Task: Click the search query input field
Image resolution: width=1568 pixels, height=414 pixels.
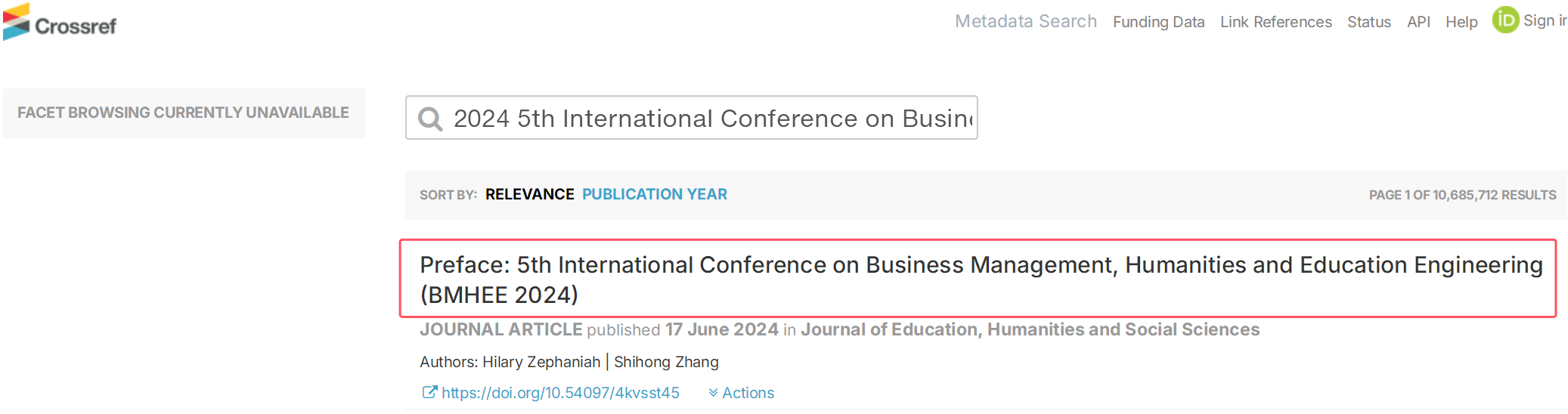Action: (x=711, y=119)
